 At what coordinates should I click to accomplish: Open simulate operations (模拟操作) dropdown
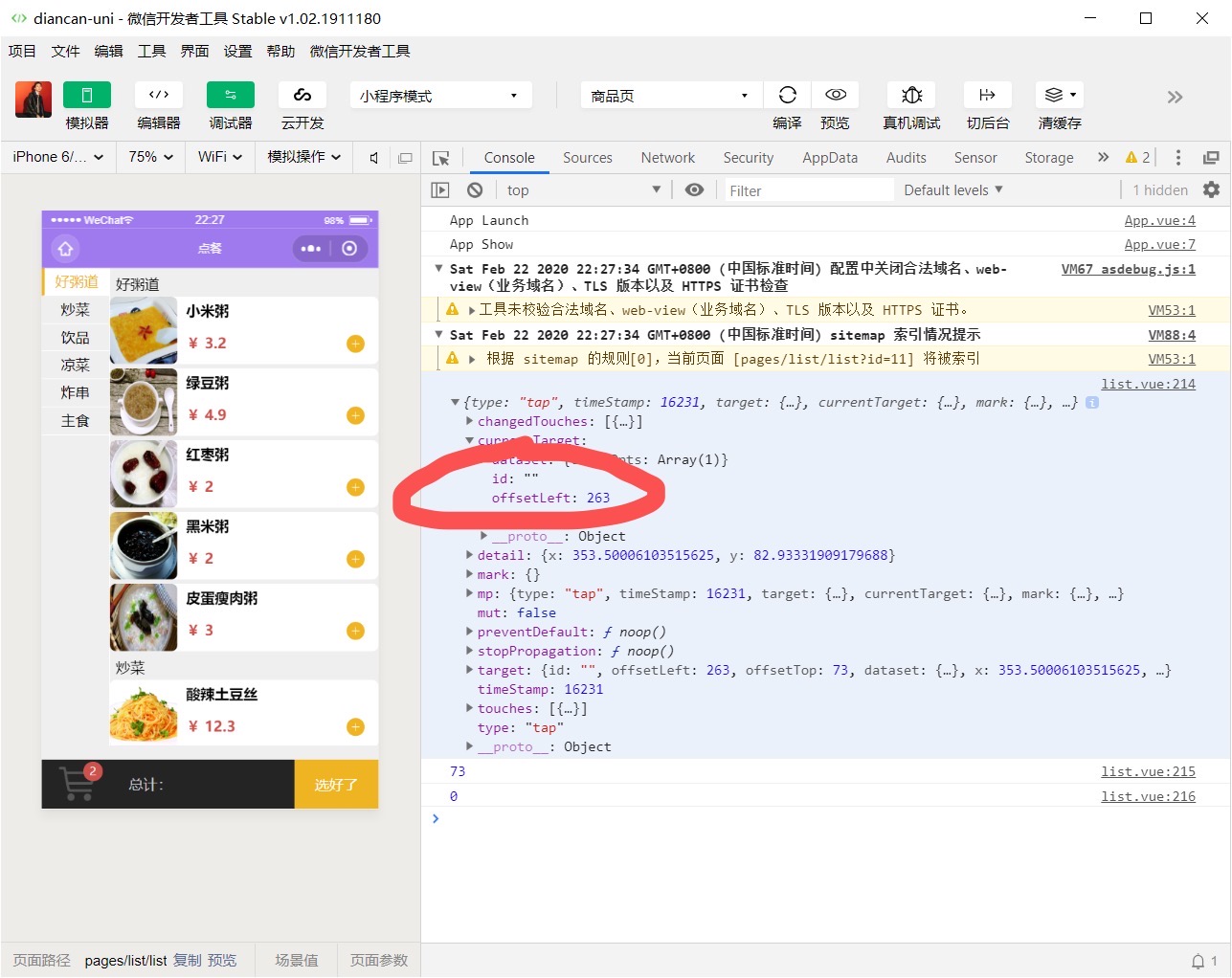(x=303, y=157)
